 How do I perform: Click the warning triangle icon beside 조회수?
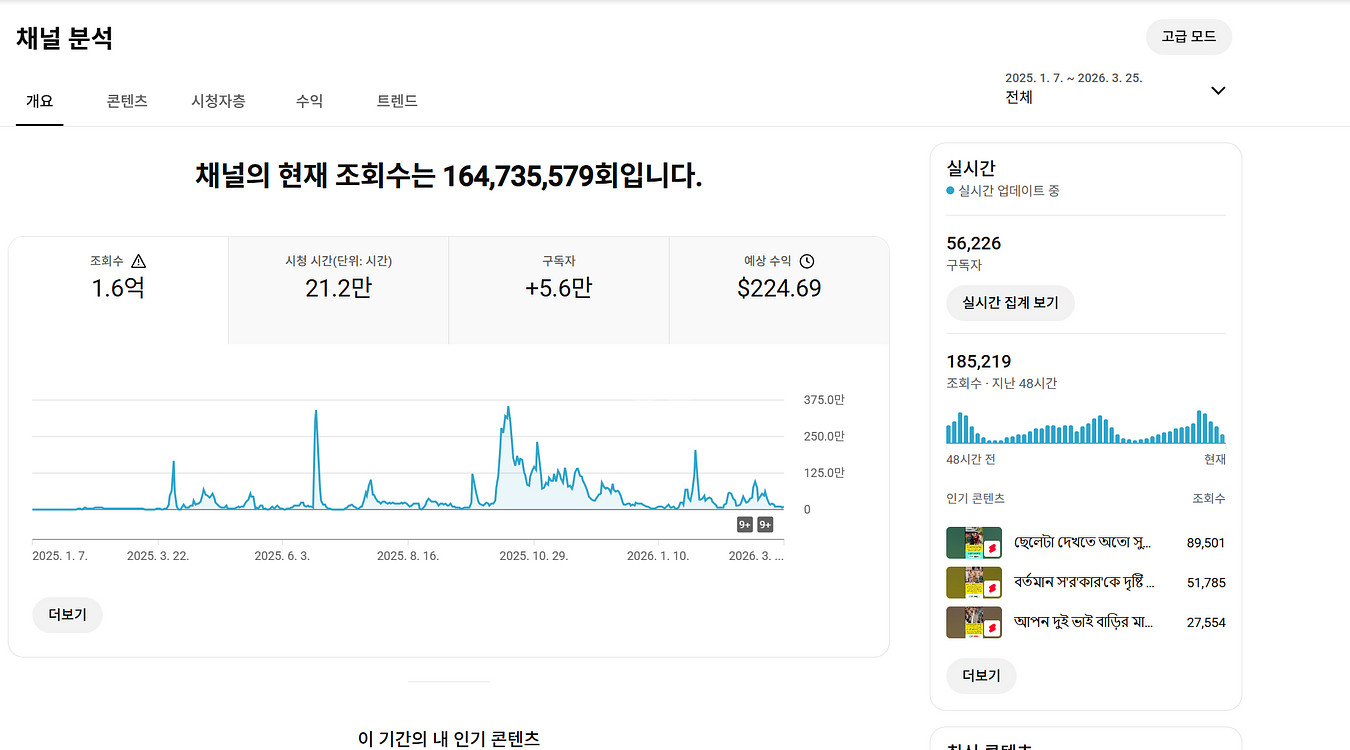pyautogui.click(x=139, y=261)
